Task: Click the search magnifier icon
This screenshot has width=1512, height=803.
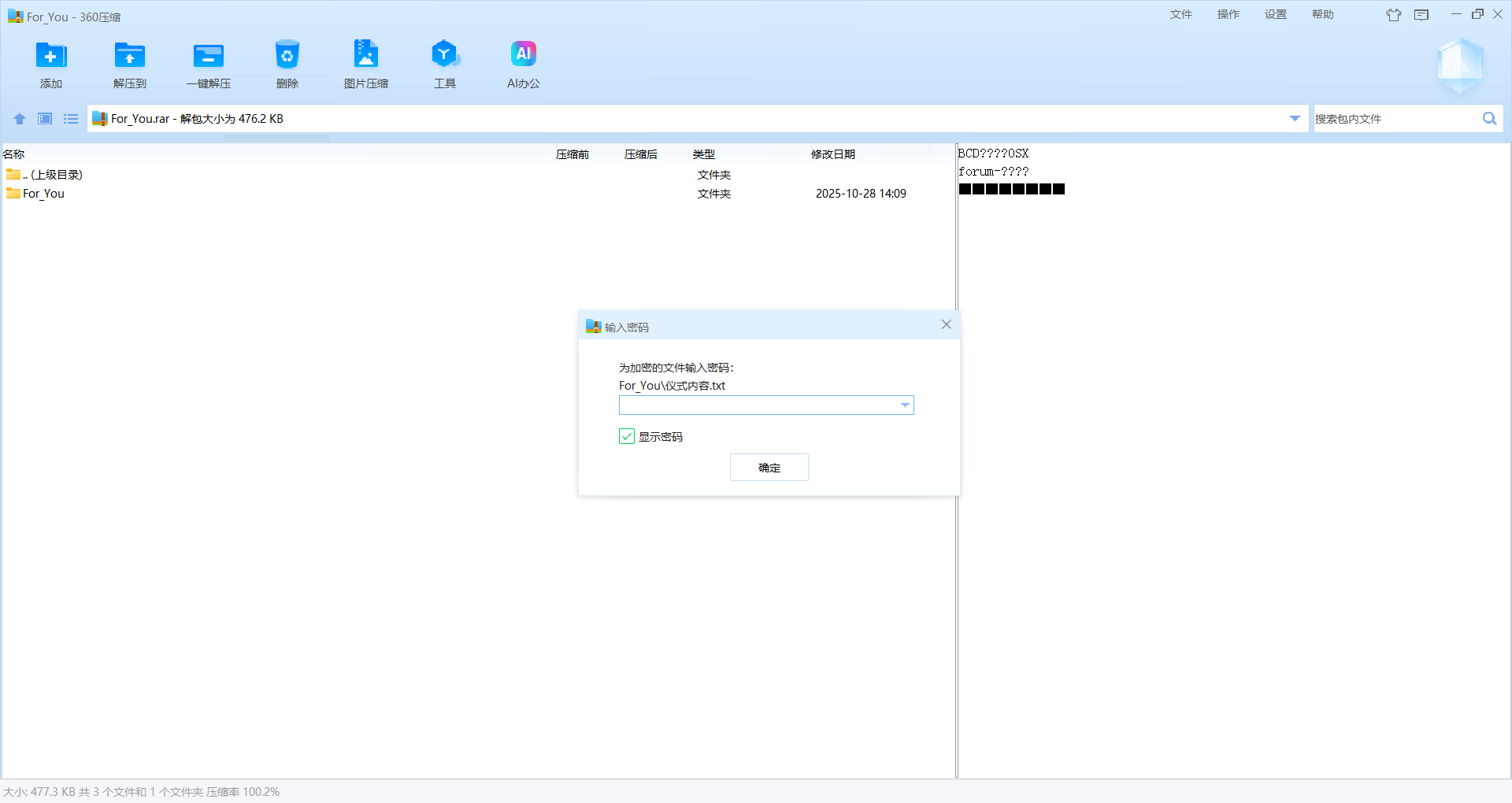Action: [x=1489, y=119]
